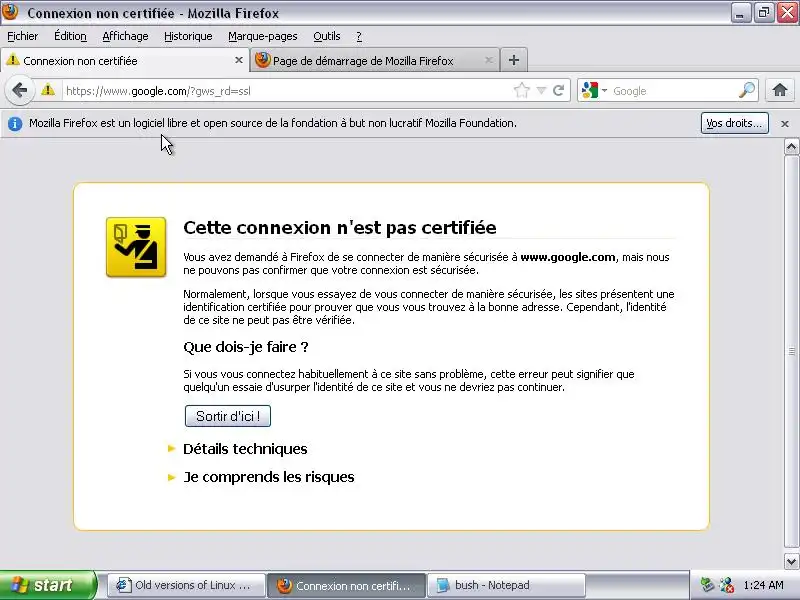
Task: Open the address bar history dropdown arrow
Action: (541, 91)
